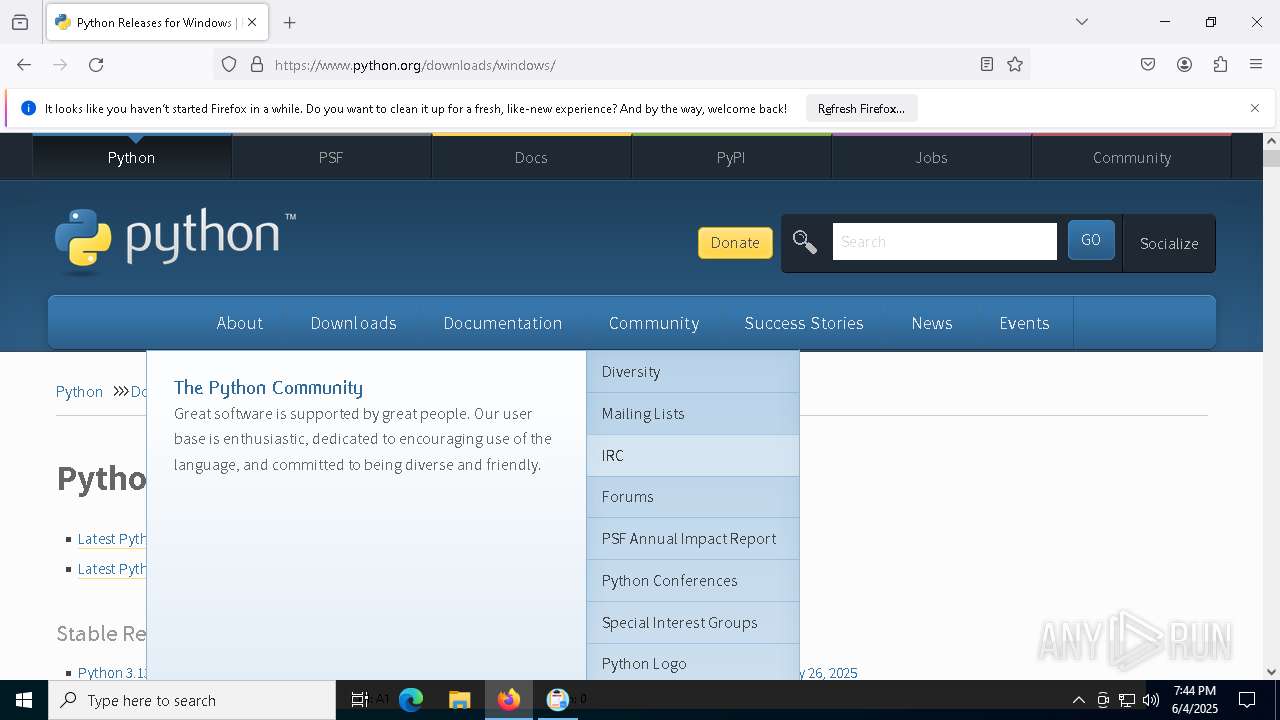Open the volume speaker tray icon
1280x720 pixels.
pos(1151,700)
